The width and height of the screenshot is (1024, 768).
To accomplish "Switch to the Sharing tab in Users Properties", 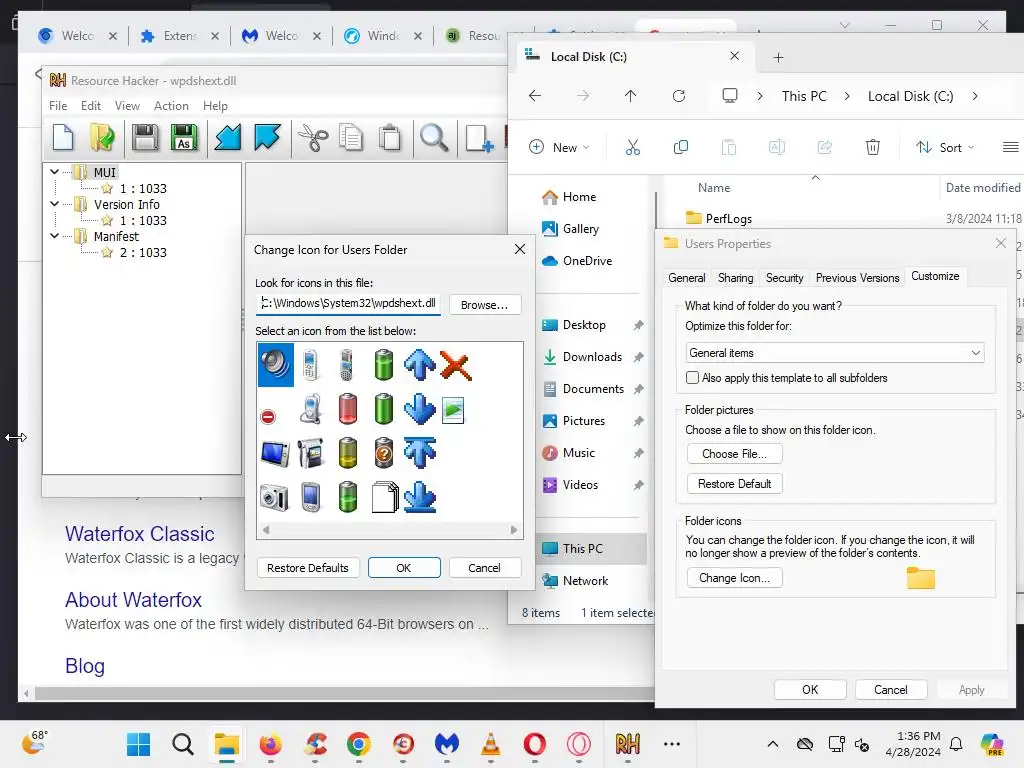I will pyautogui.click(x=735, y=278).
